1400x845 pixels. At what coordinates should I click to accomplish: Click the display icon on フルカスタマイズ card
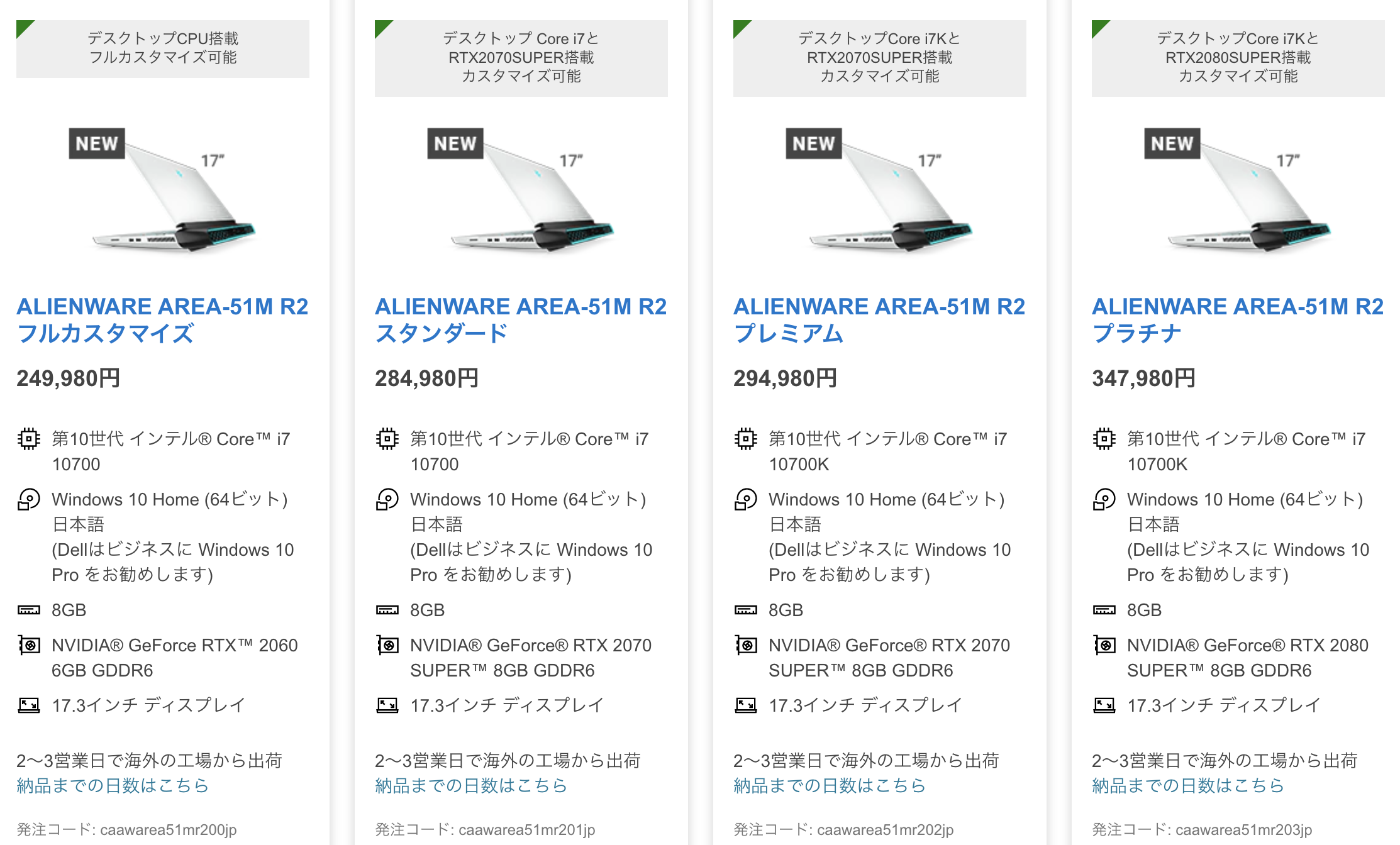[x=28, y=705]
